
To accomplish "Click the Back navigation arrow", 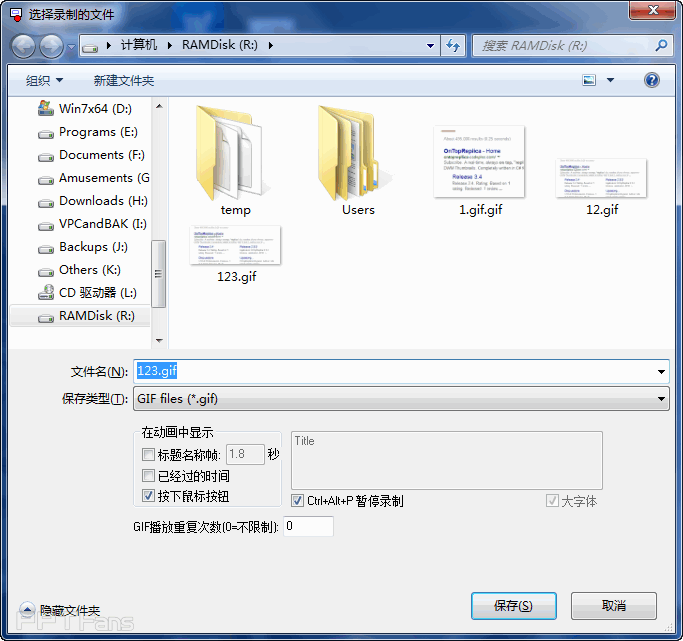I will coord(23,46).
